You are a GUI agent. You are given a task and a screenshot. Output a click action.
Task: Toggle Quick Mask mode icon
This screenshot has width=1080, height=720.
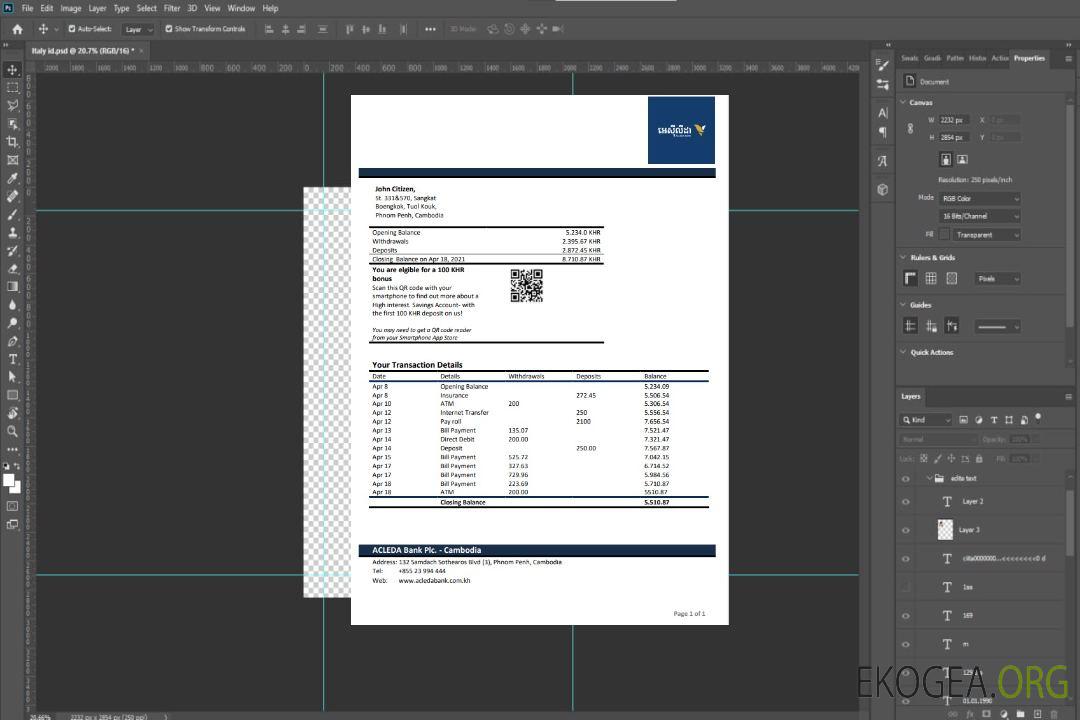tap(12, 506)
